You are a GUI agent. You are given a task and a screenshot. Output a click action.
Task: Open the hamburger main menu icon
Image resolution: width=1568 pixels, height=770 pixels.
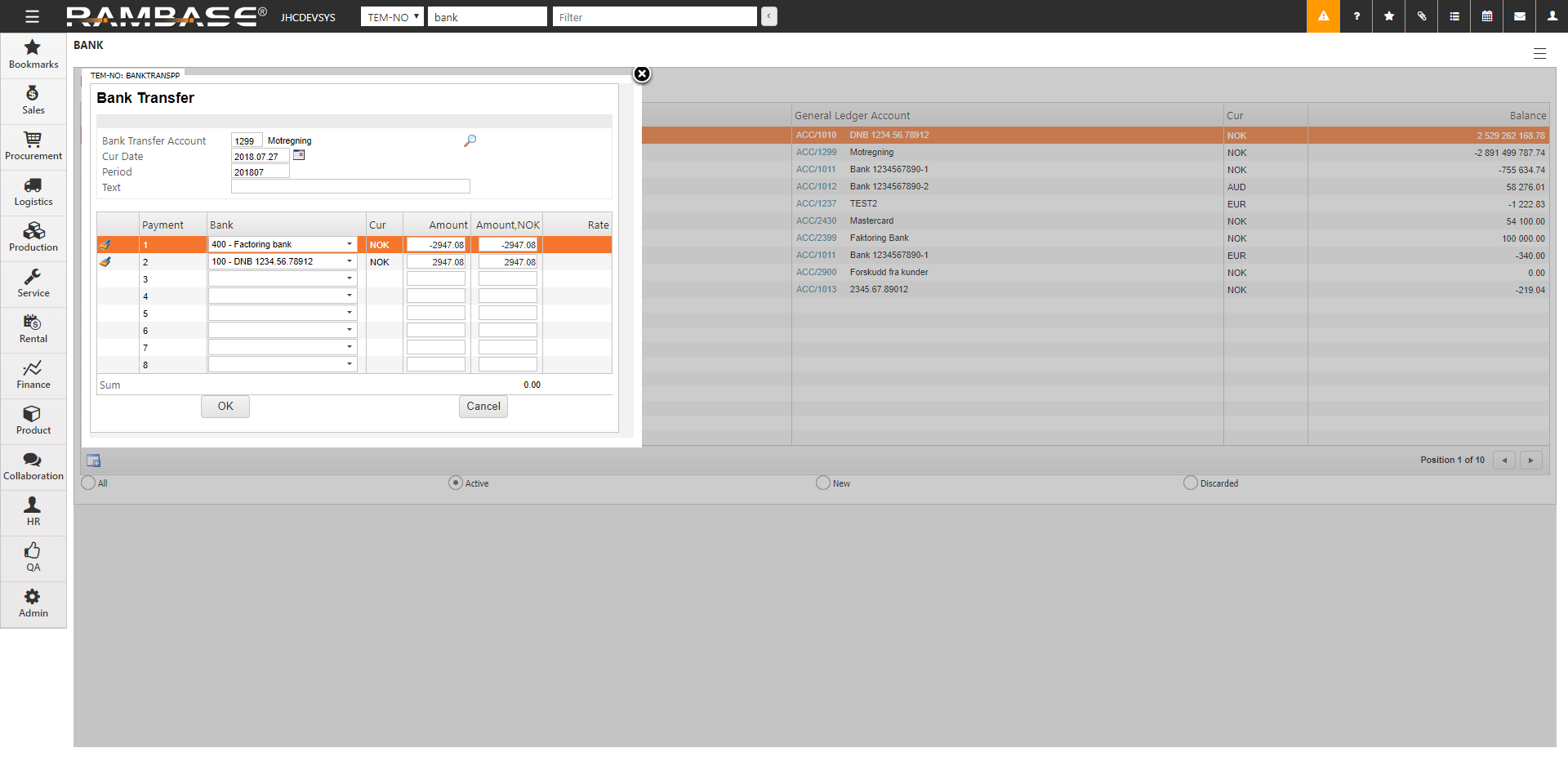32,16
